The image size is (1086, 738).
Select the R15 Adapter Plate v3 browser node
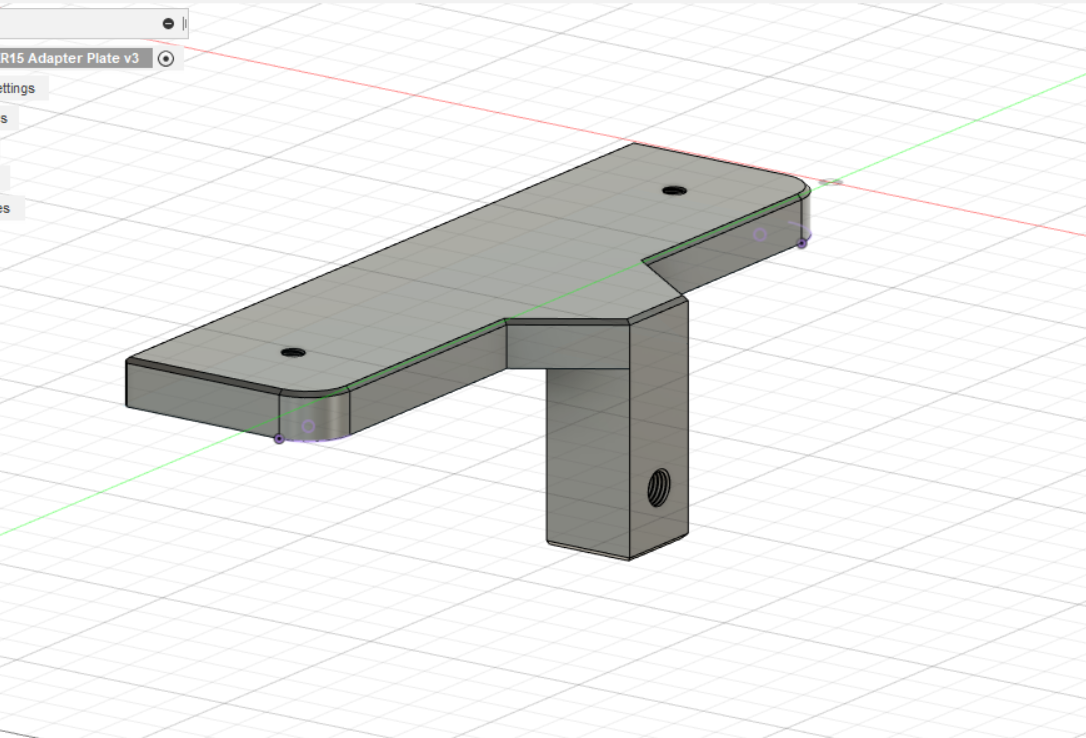[75, 58]
